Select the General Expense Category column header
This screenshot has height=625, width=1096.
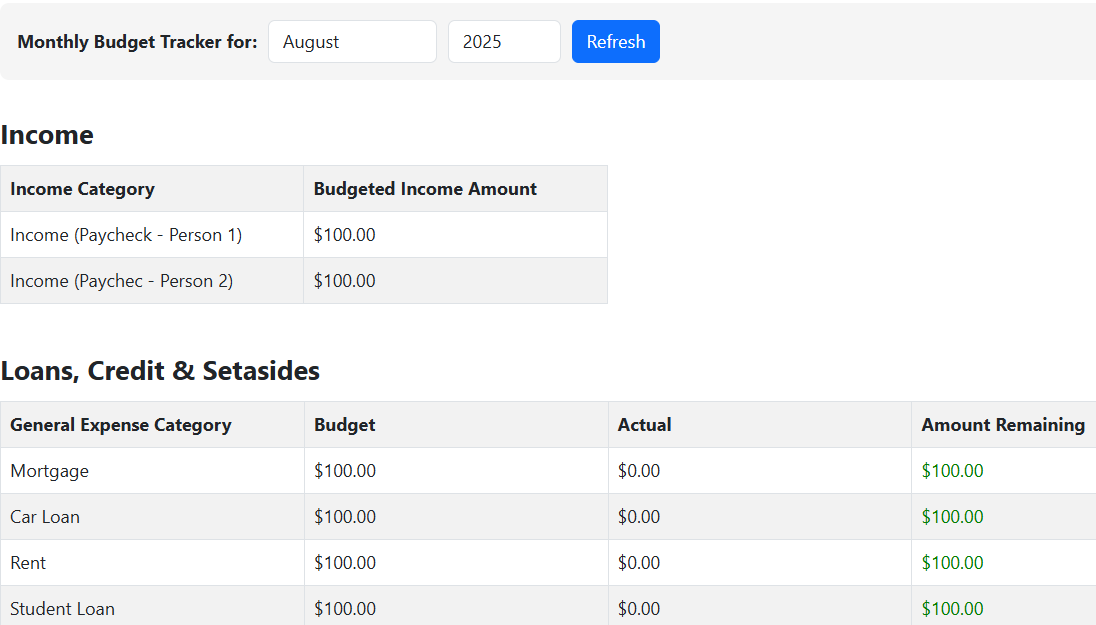(121, 425)
